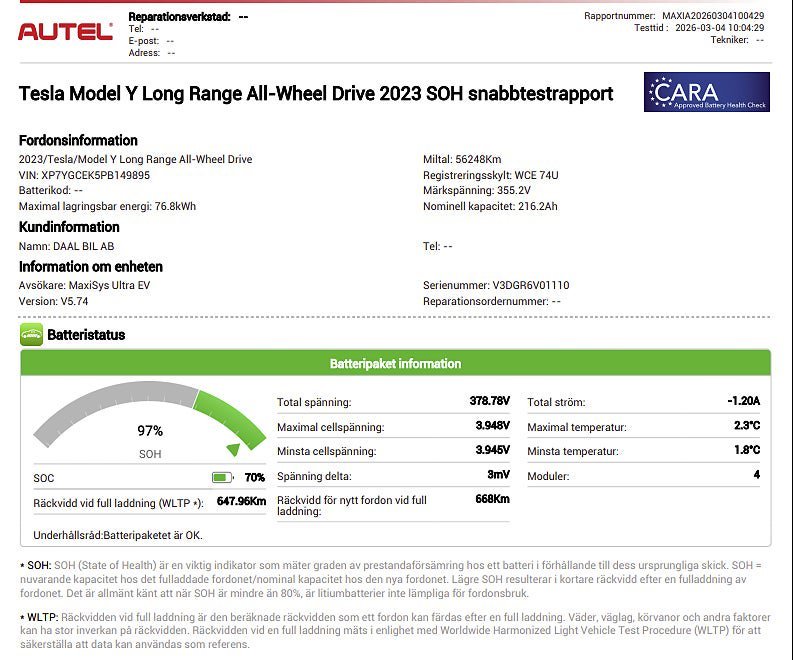Image resolution: width=793 pixels, height=660 pixels.
Task: Click the report number MAXIA20260304100429
Action: tap(713, 16)
